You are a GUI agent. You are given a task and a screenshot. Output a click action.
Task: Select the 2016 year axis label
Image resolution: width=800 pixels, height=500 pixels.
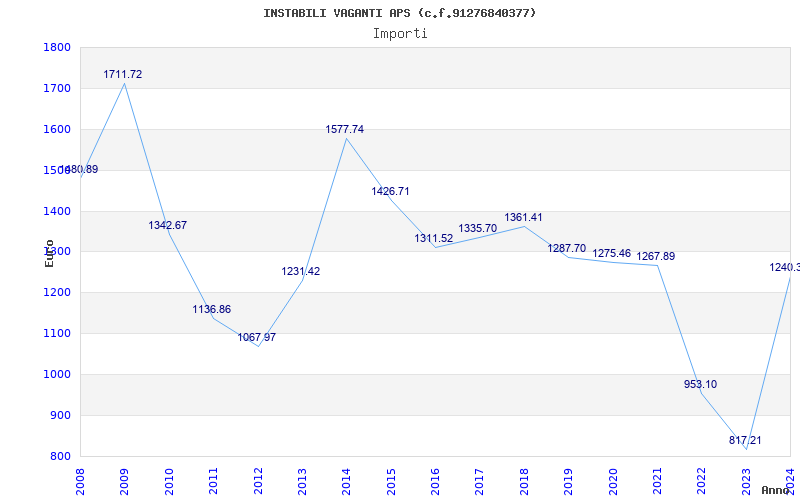coord(435,482)
